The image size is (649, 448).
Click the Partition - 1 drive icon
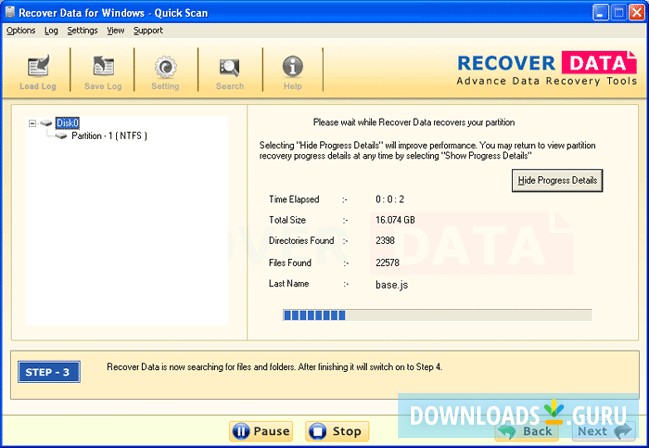[61, 136]
